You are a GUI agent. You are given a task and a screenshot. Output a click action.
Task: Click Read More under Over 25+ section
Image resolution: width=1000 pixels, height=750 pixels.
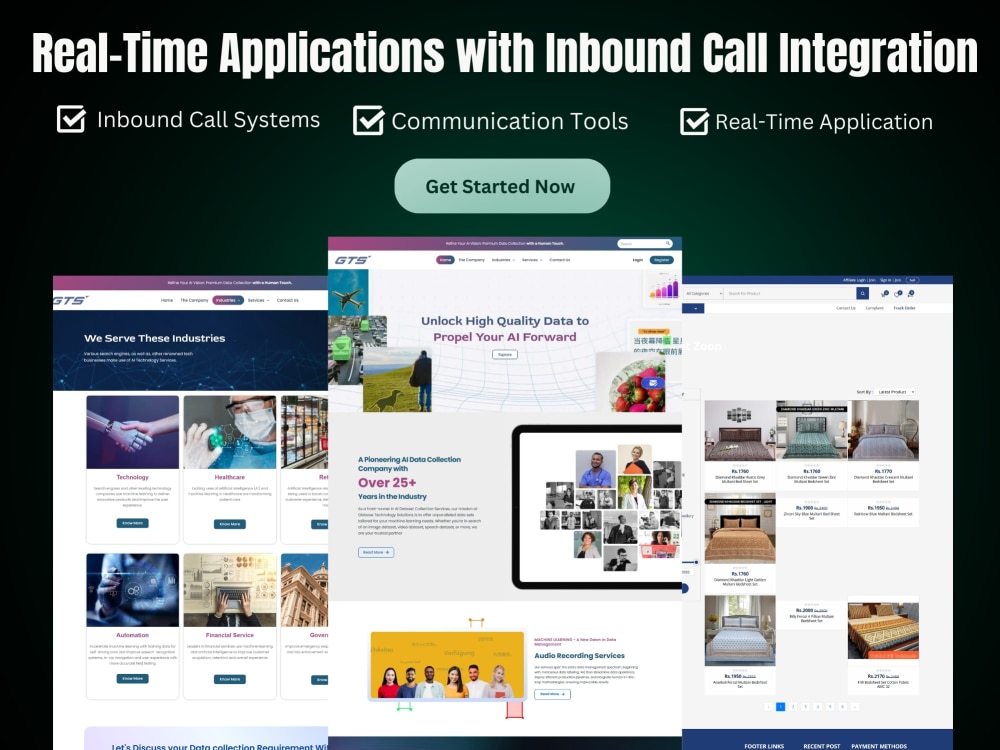pos(376,552)
